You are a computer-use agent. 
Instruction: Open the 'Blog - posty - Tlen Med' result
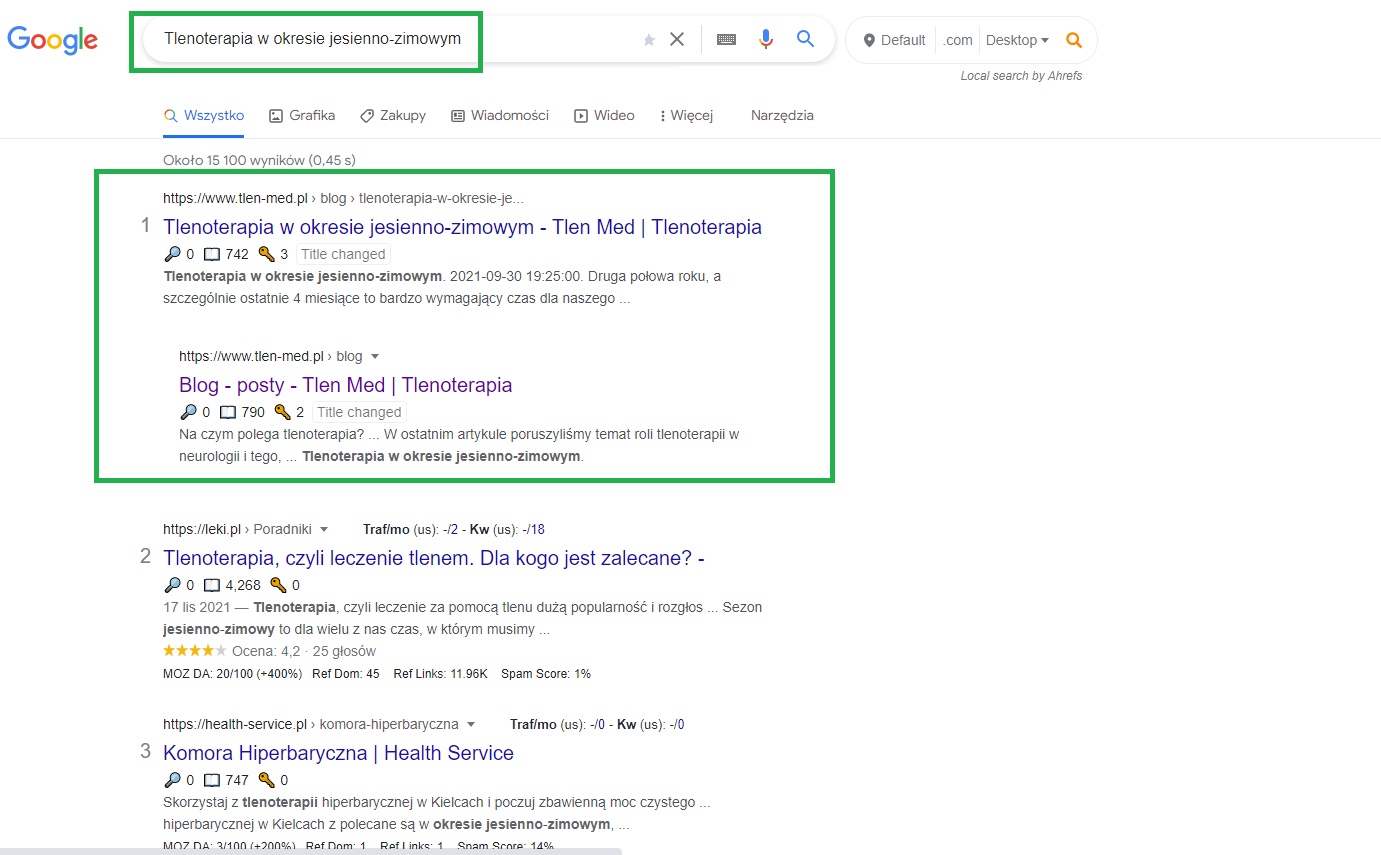click(345, 385)
